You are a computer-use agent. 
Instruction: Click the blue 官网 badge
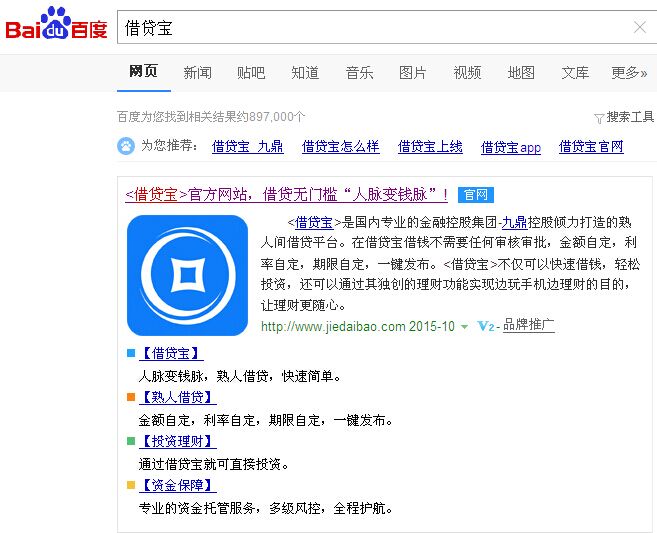click(476, 195)
